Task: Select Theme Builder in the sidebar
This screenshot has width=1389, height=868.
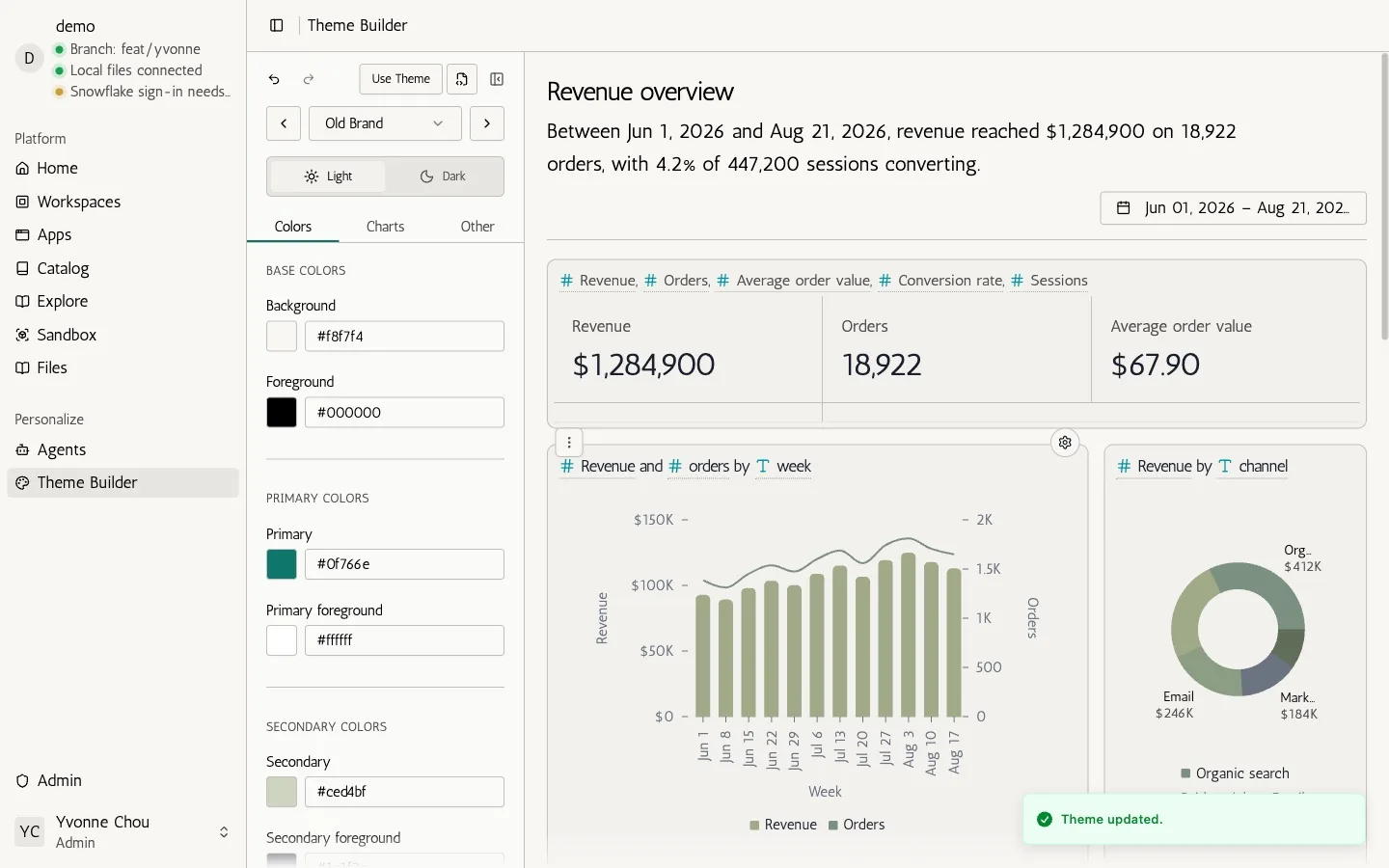Action: [123, 482]
